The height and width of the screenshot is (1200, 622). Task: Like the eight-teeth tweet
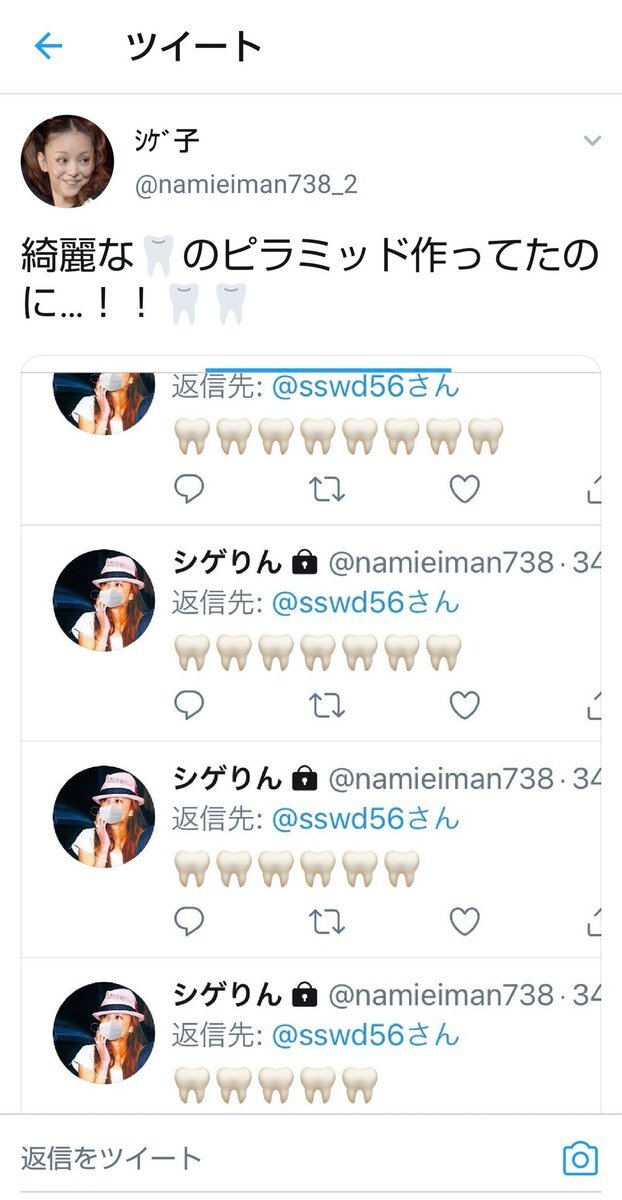(x=464, y=489)
